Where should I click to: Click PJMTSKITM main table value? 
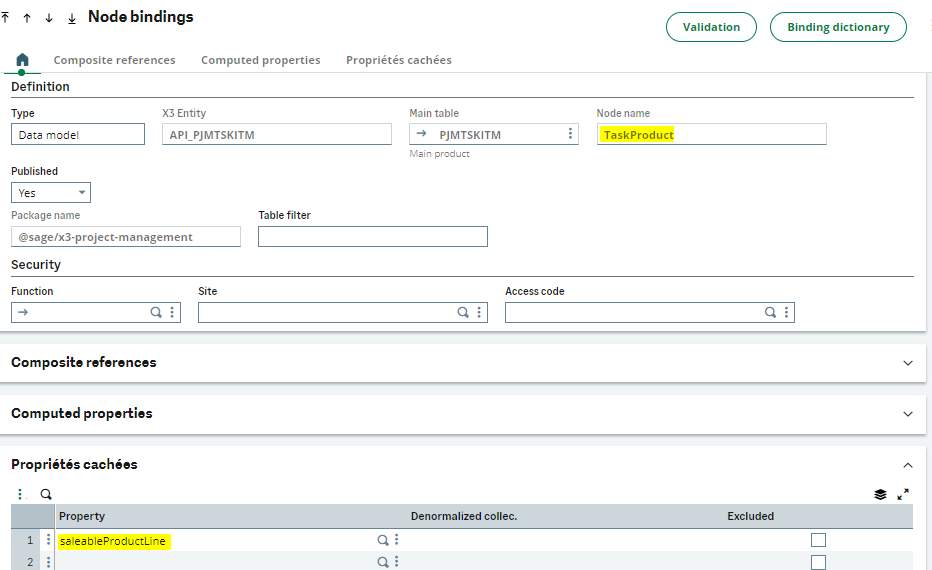[x=470, y=135]
